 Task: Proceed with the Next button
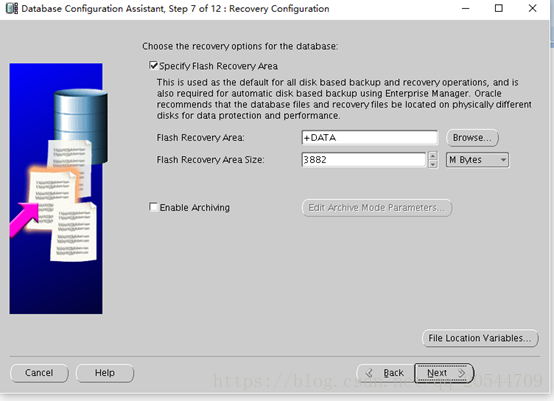[x=444, y=373]
